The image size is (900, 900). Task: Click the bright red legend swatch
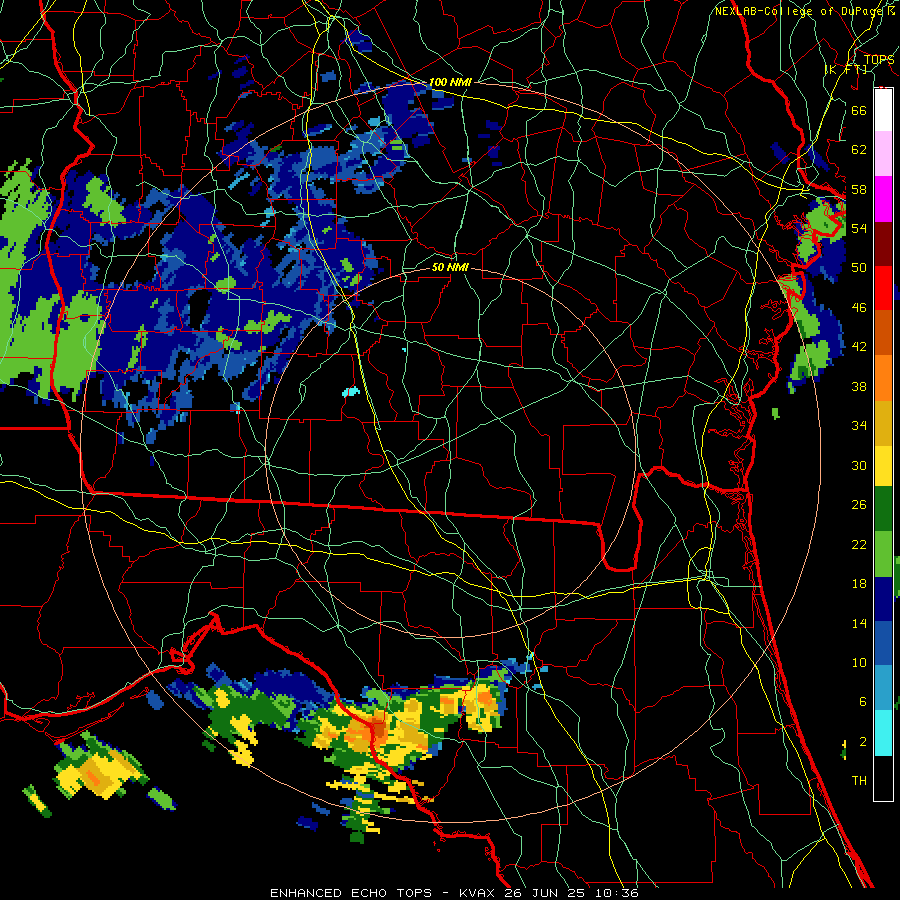pyautogui.click(x=883, y=289)
